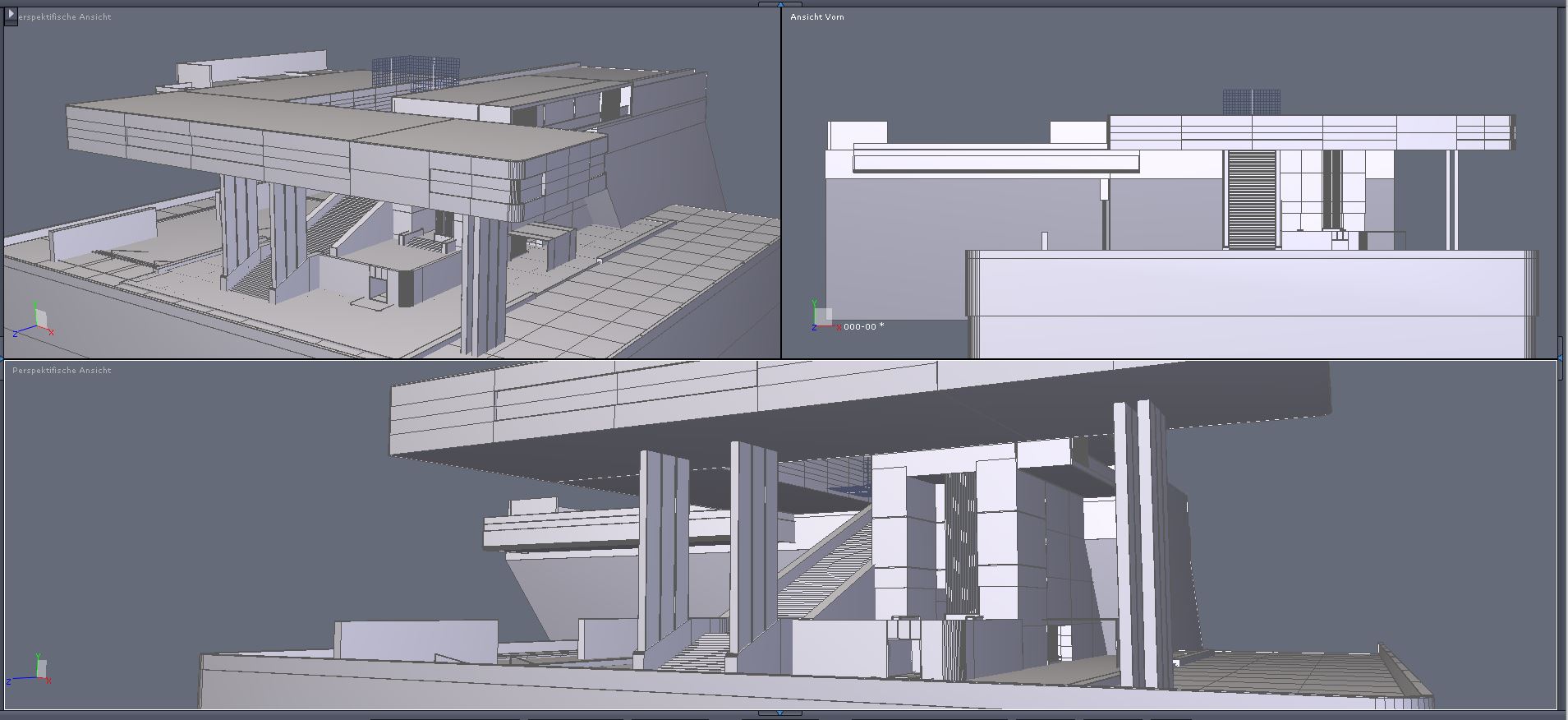Click the blue up-arrow handle at the top edge
1568x720 pixels.
(779, 4)
